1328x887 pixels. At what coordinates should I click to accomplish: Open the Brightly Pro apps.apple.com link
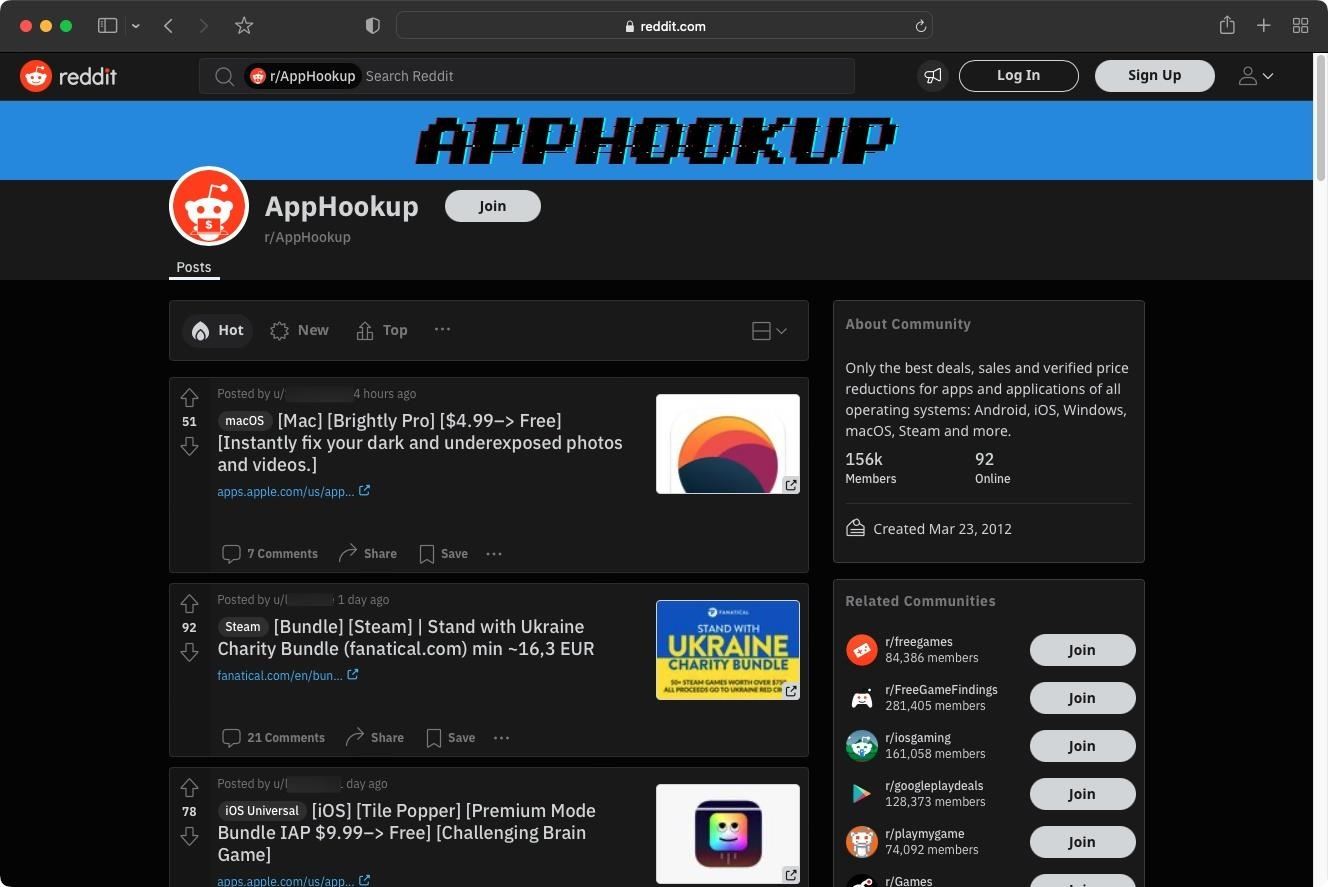[x=293, y=492]
